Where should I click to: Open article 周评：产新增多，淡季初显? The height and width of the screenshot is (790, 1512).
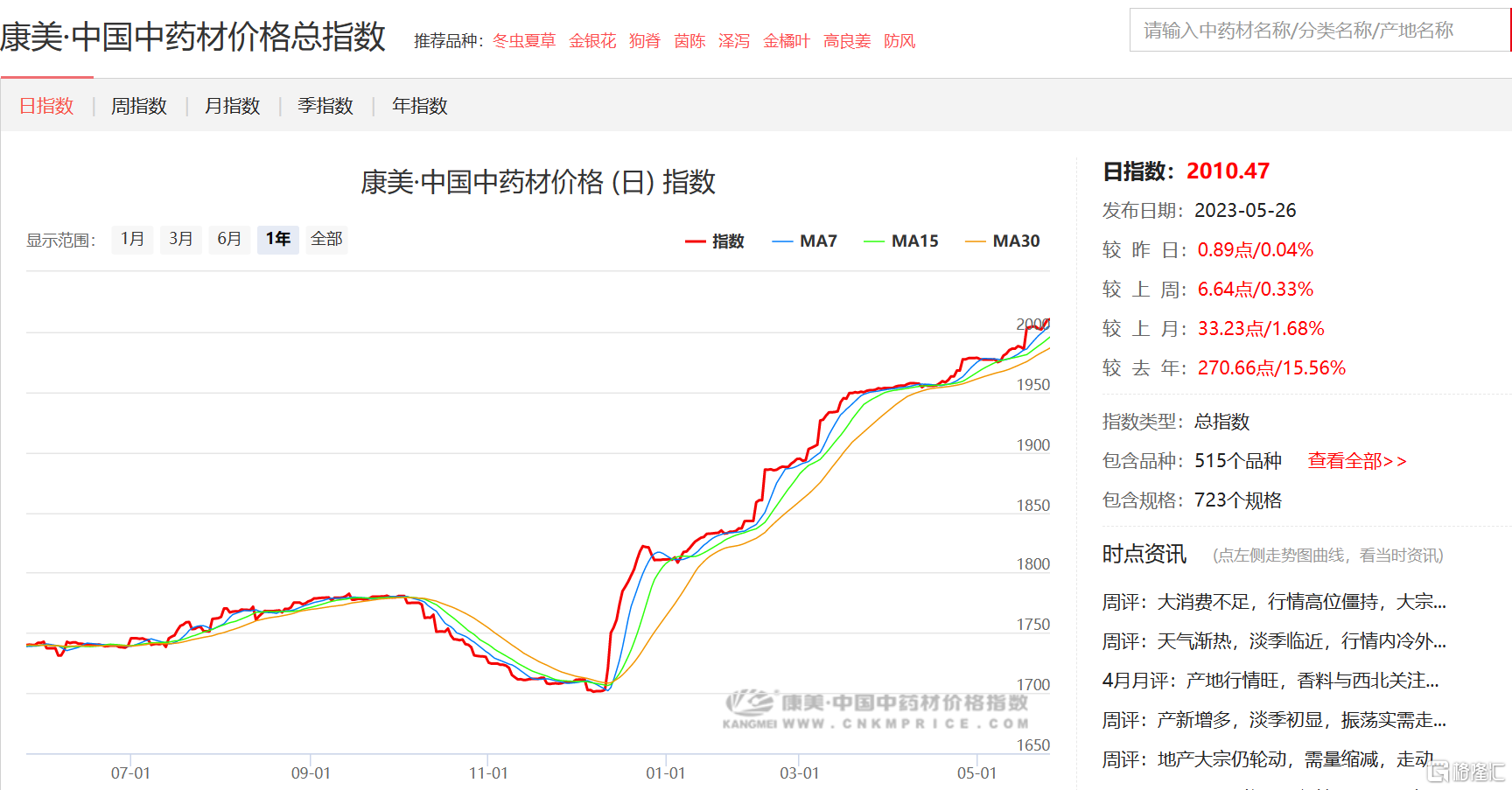coord(1274,720)
